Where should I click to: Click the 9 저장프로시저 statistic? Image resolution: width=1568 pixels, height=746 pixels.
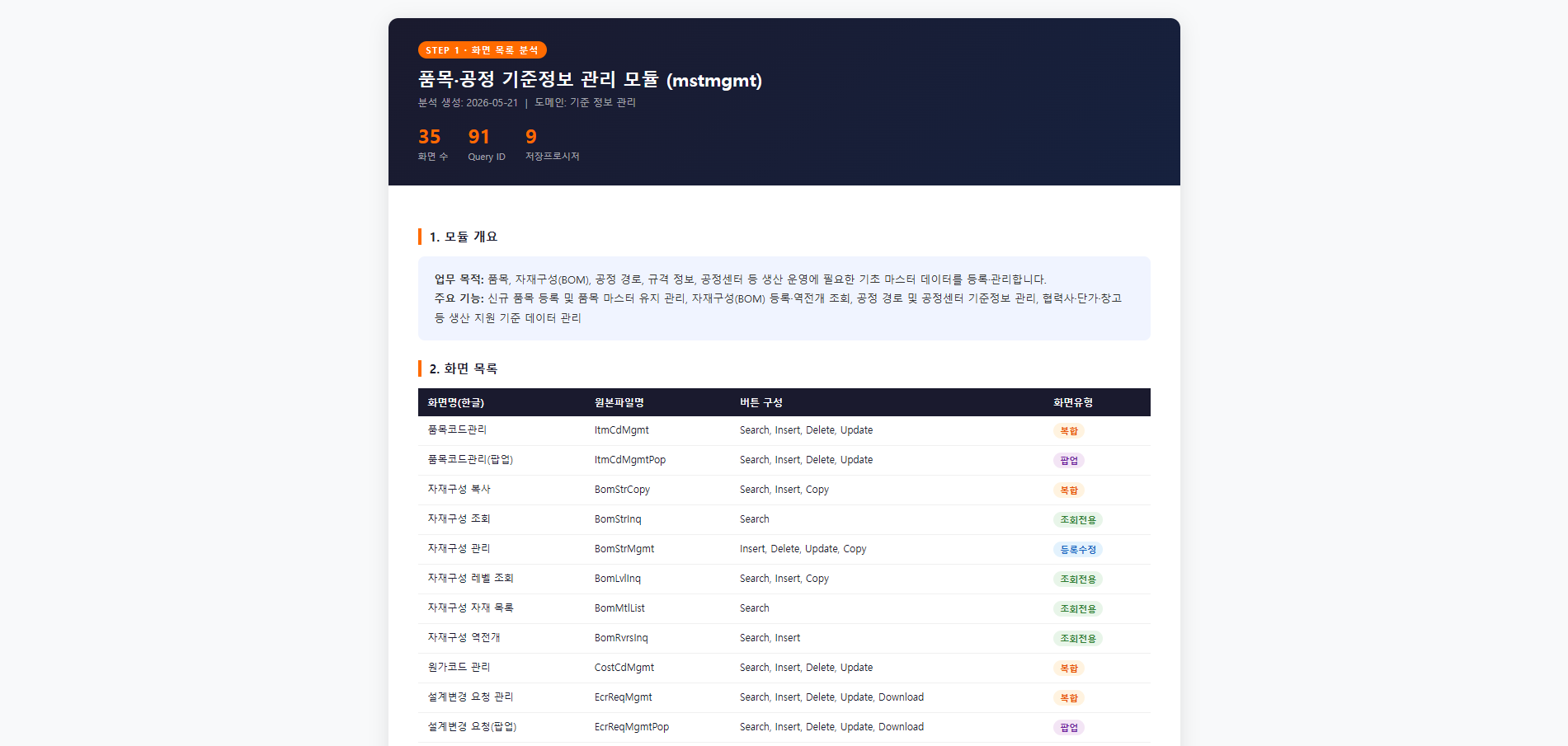click(x=552, y=144)
